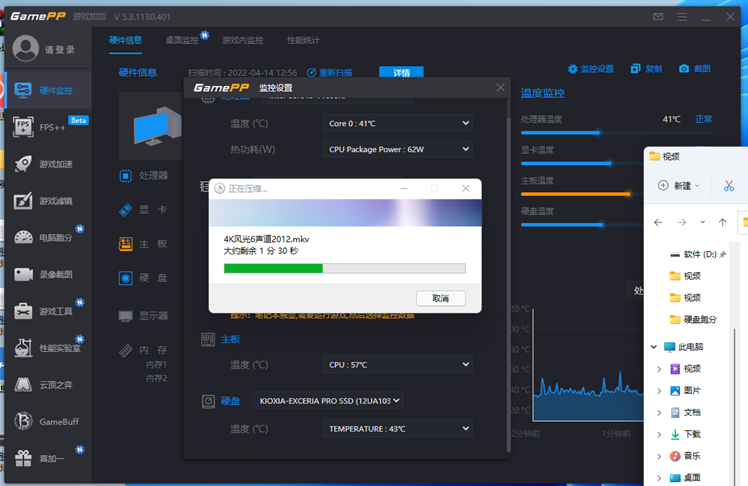This screenshot has height=486, width=748.
Task: Select 显示器 in the hardware list
Action: click(x=144, y=316)
